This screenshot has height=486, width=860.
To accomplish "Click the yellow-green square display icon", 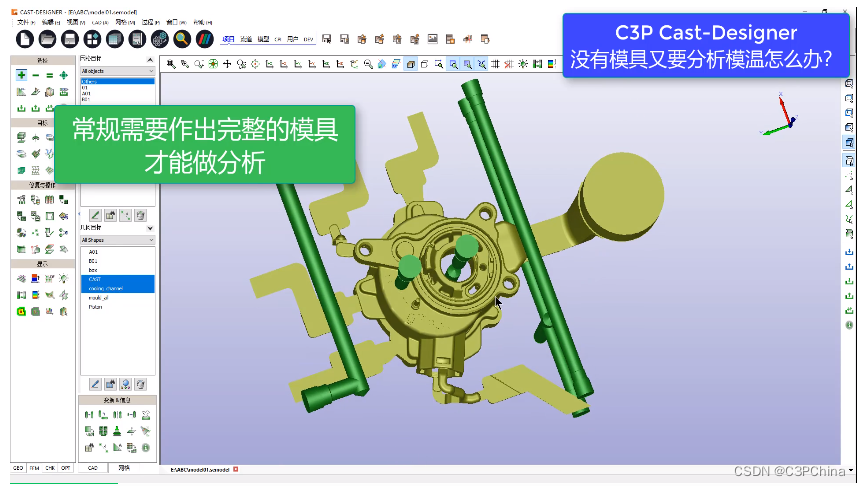I will pyautogui.click(x=21, y=312).
